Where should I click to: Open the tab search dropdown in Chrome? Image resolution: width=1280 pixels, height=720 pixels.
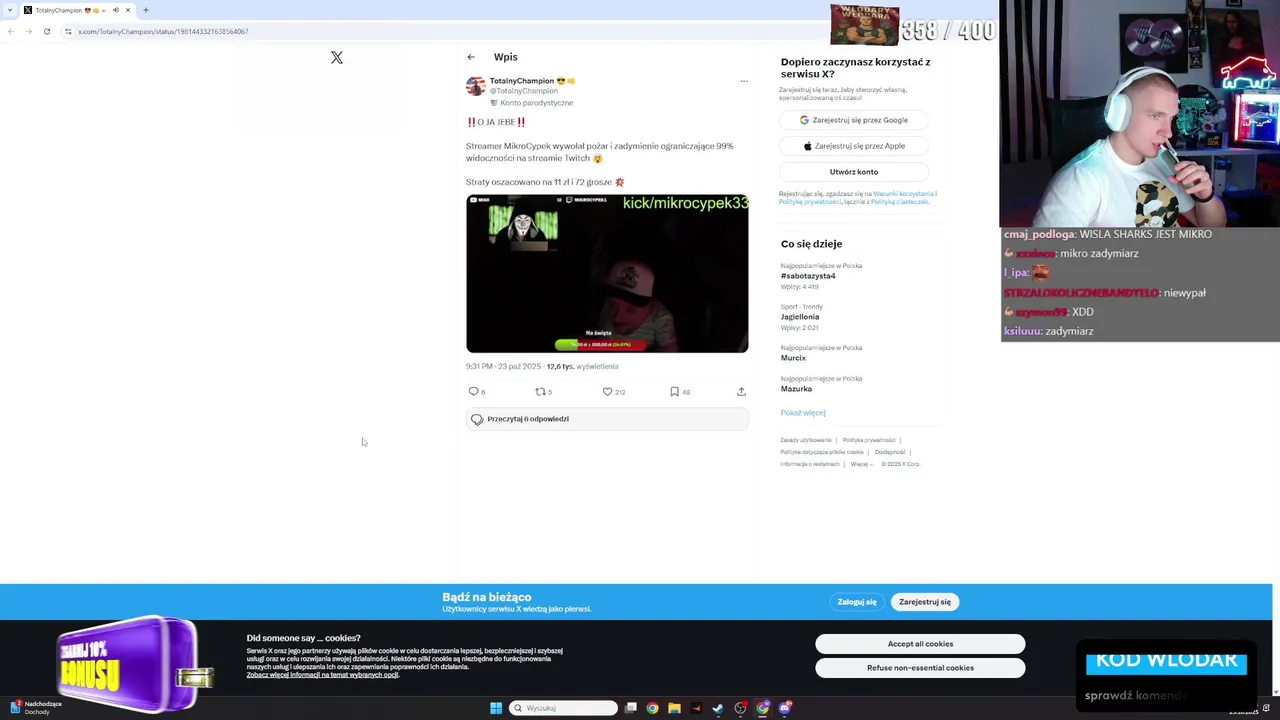11,10
